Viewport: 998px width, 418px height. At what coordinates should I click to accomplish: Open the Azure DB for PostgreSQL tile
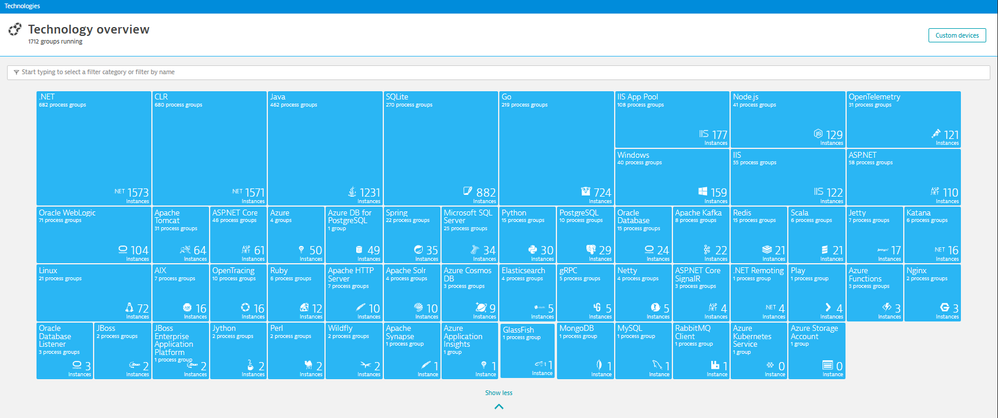pos(354,235)
